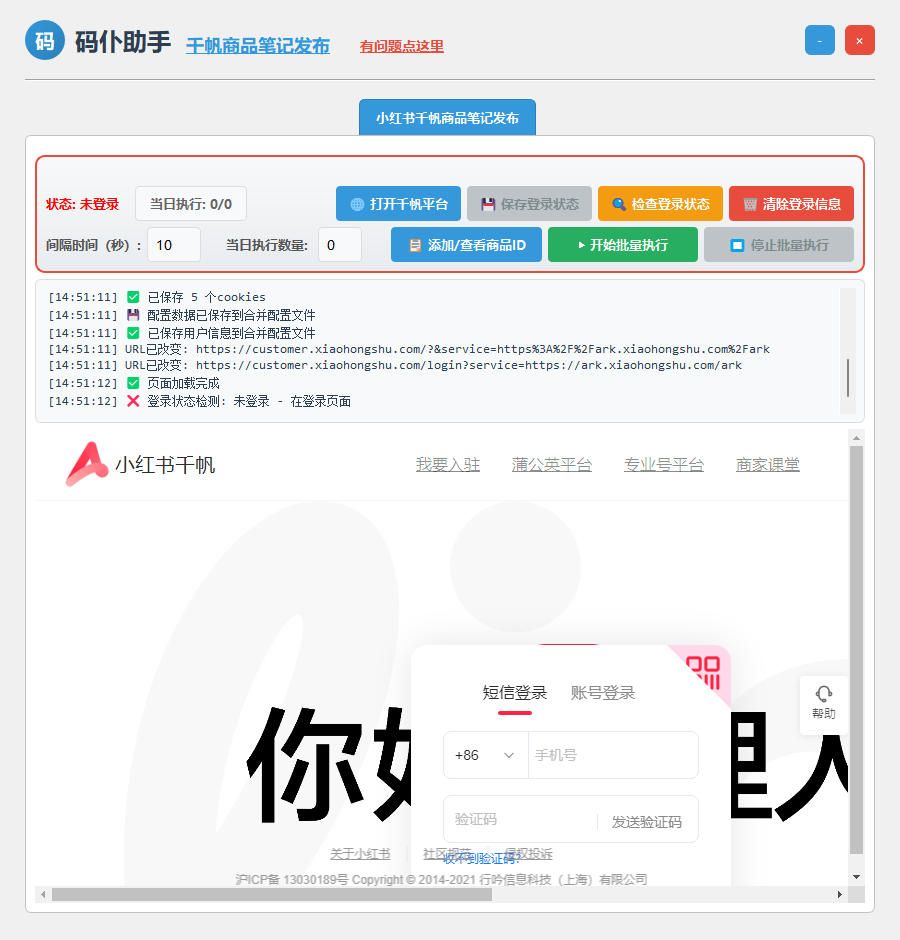Click the stop icon on 停止批量执行 button
Viewport: 900px width, 940px height.
pos(738,244)
